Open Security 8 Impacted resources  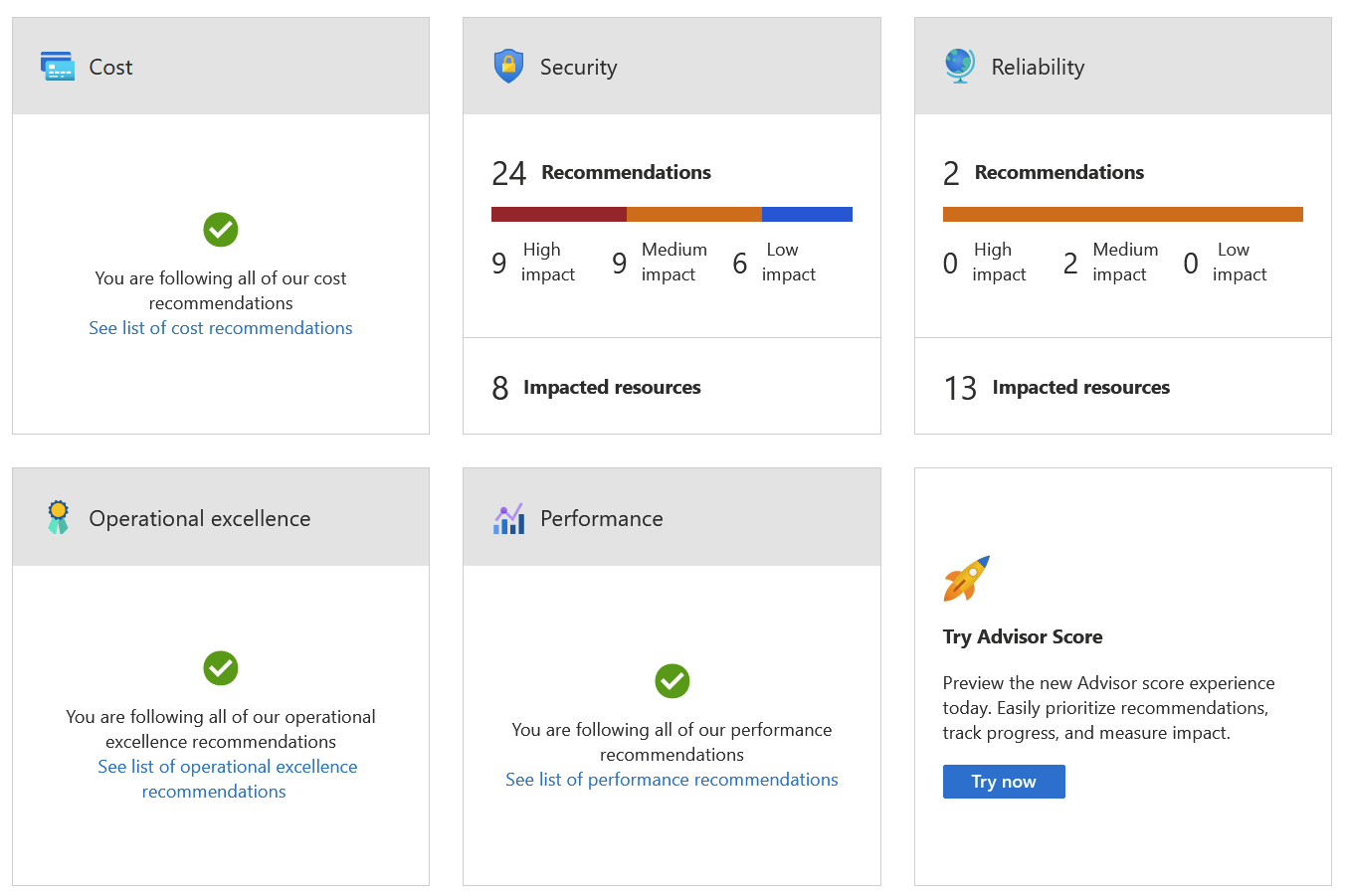(597, 388)
